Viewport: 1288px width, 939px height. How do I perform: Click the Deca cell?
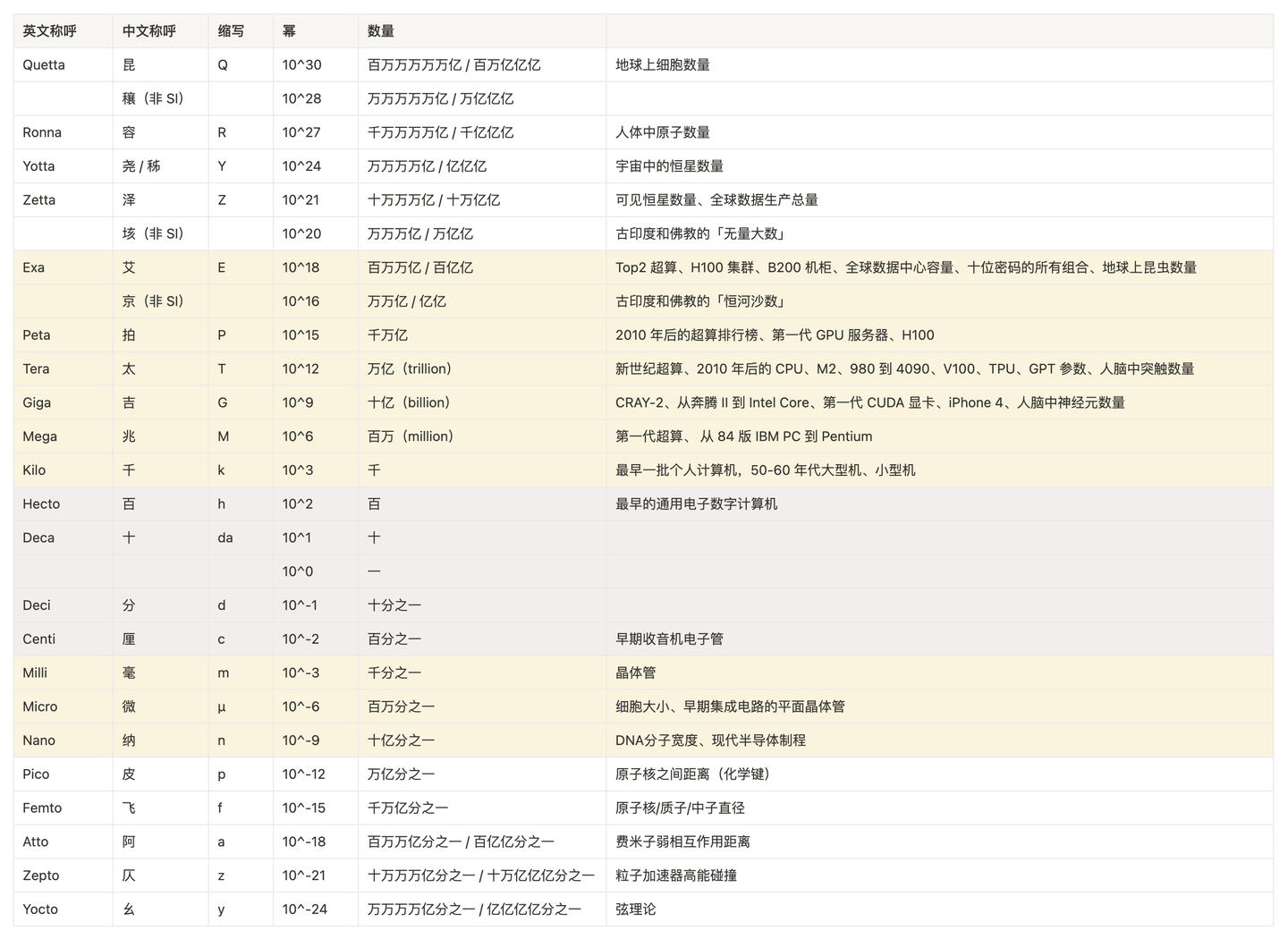63,537
